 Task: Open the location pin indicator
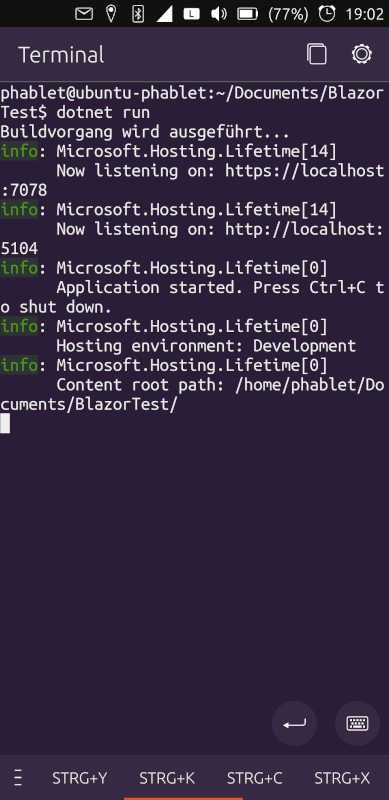pyautogui.click(x=111, y=14)
